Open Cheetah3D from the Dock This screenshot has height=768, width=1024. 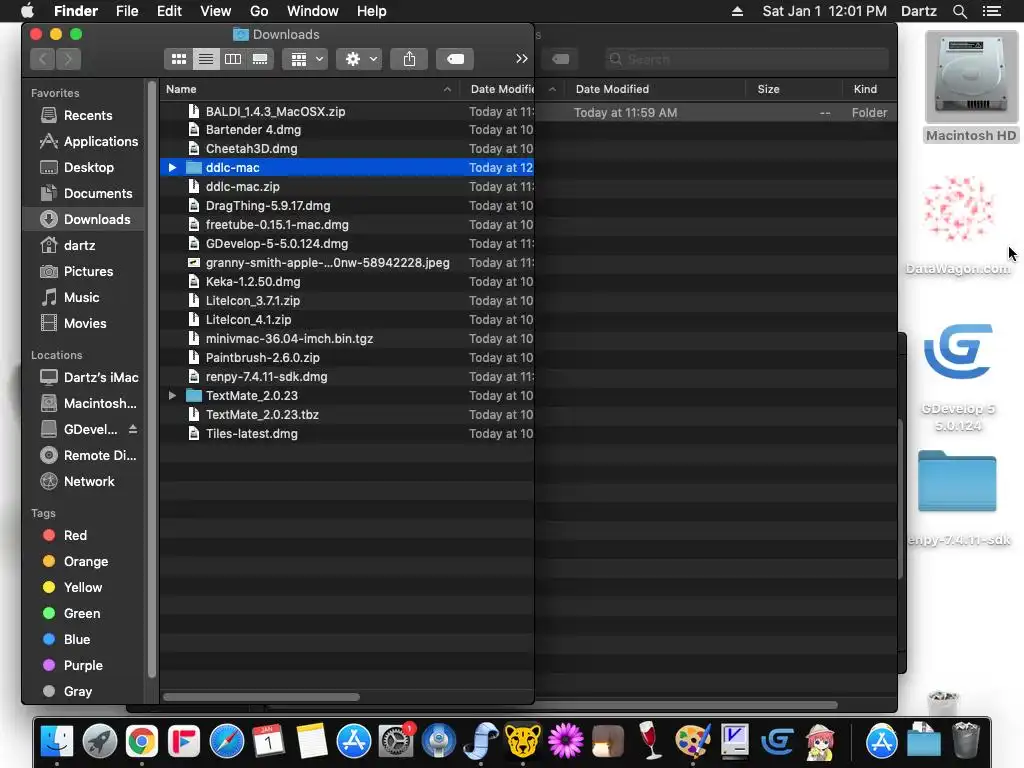coord(522,741)
